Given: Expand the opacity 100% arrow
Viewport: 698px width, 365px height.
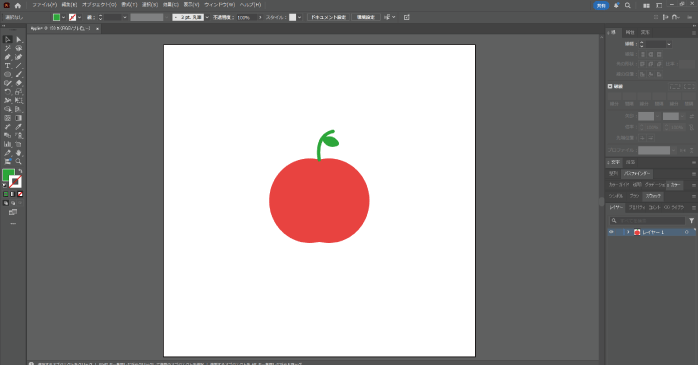Looking at the screenshot, I should tap(260, 17).
